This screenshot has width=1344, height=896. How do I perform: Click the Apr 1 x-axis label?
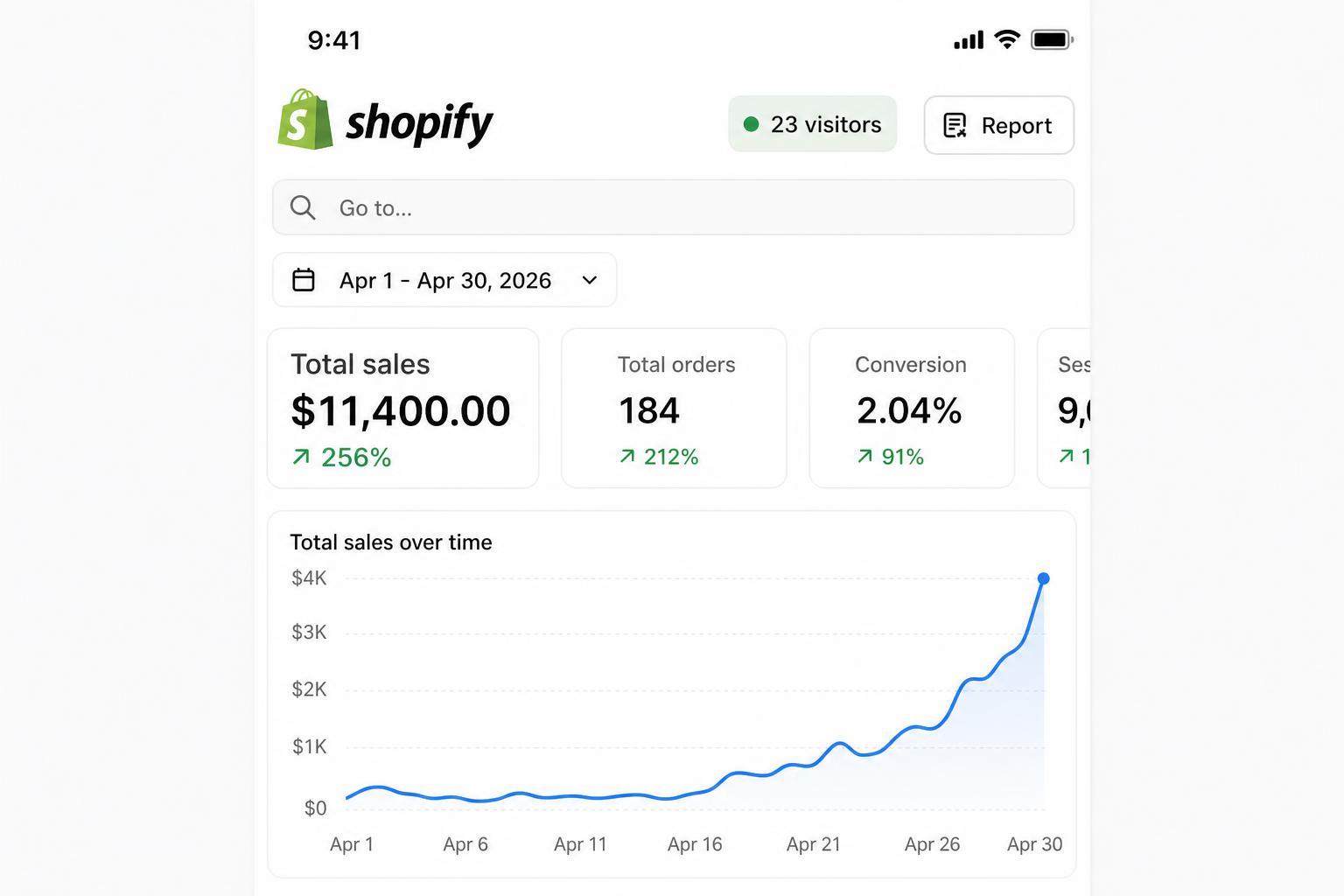coord(352,844)
